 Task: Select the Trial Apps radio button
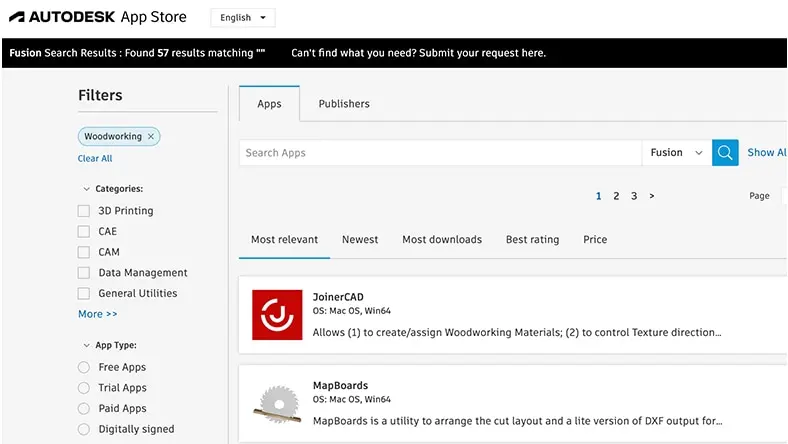[x=84, y=388]
